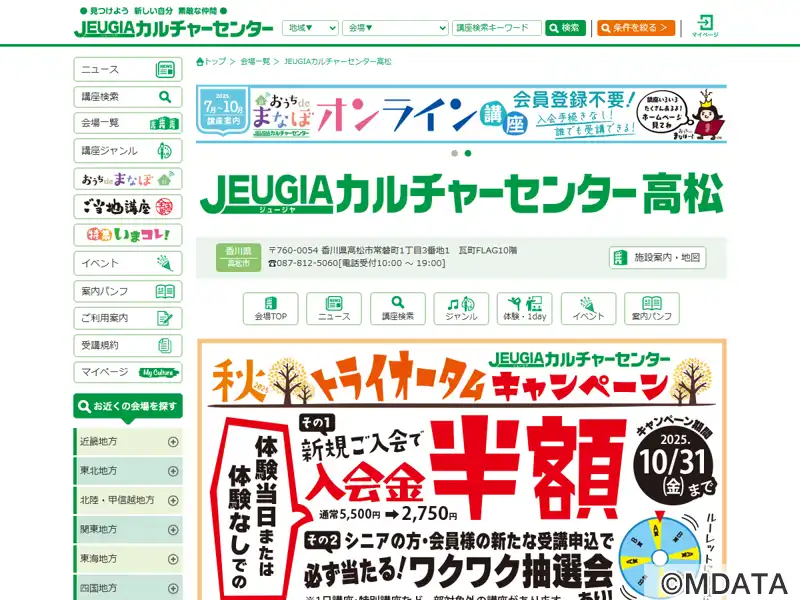Expand the 近畿地方 region list
800x600 pixels.
tap(128, 442)
